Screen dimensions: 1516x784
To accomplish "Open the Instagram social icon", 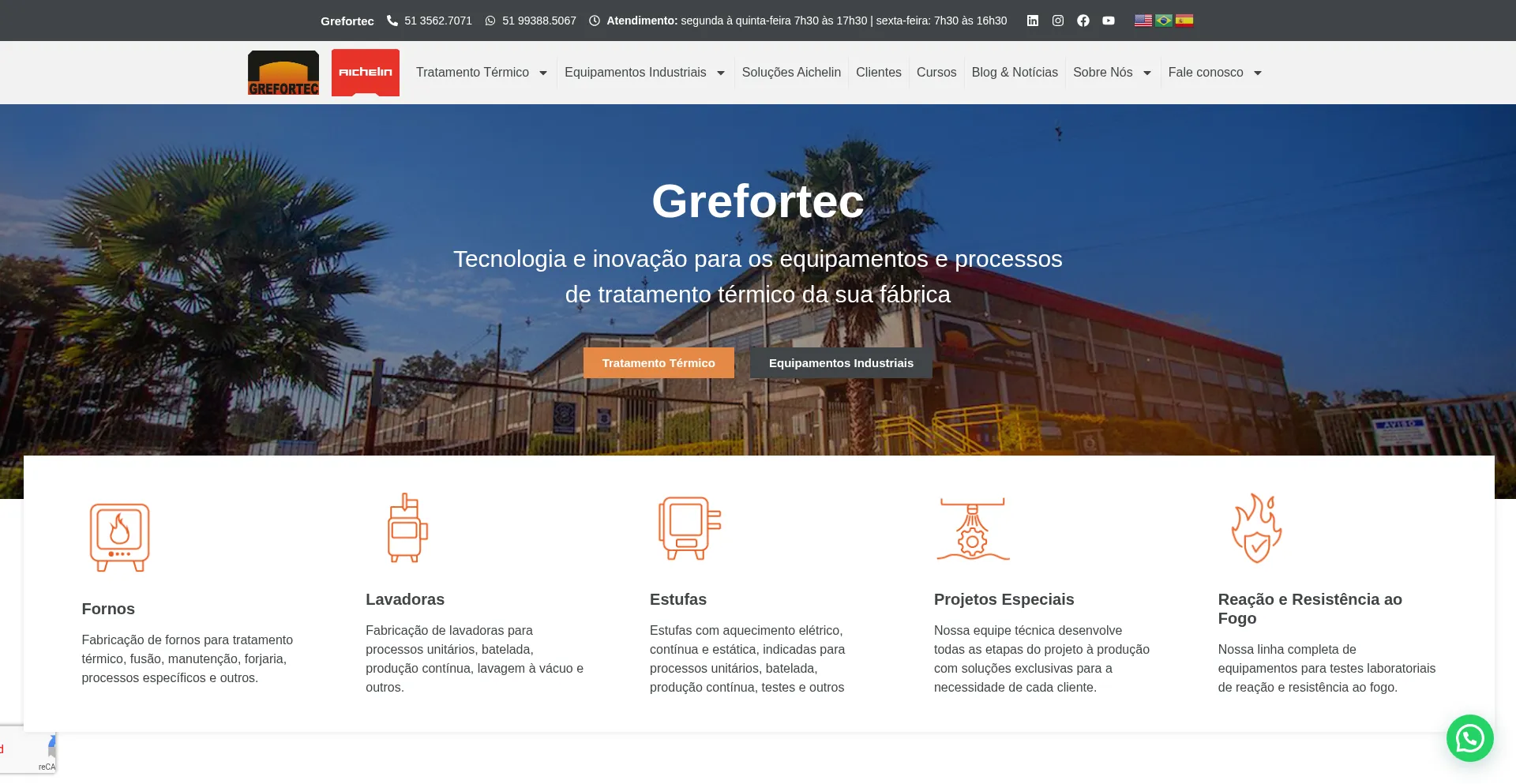I will coord(1058,21).
